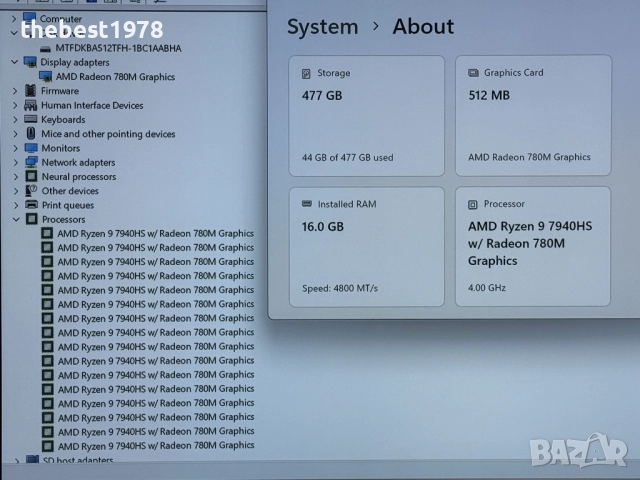Click the Firmware category icon
The height and width of the screenshot is (480, 640).
pyautogui.click(x=31, y=91)
